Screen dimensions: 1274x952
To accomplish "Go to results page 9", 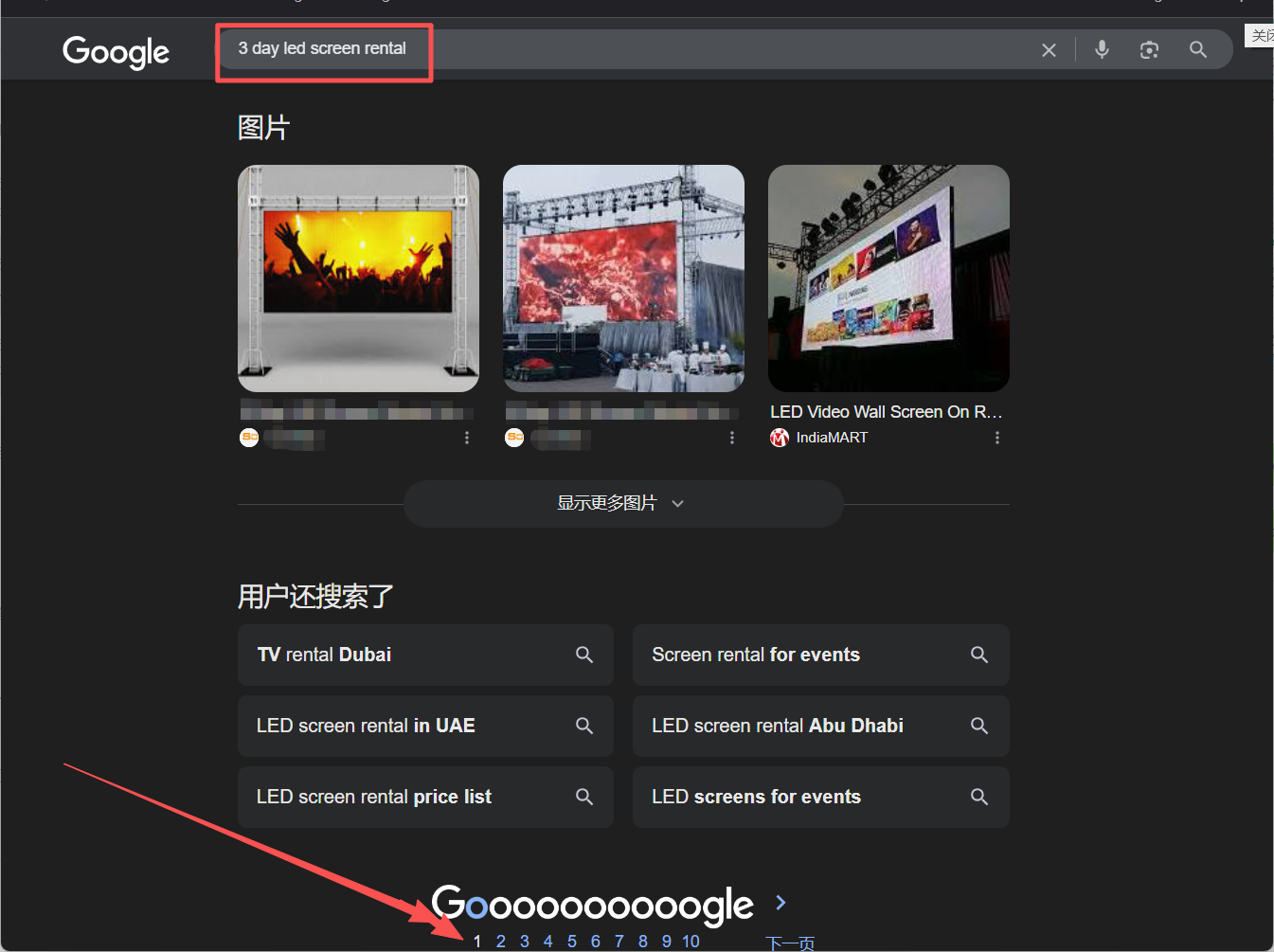I will 667,942.
